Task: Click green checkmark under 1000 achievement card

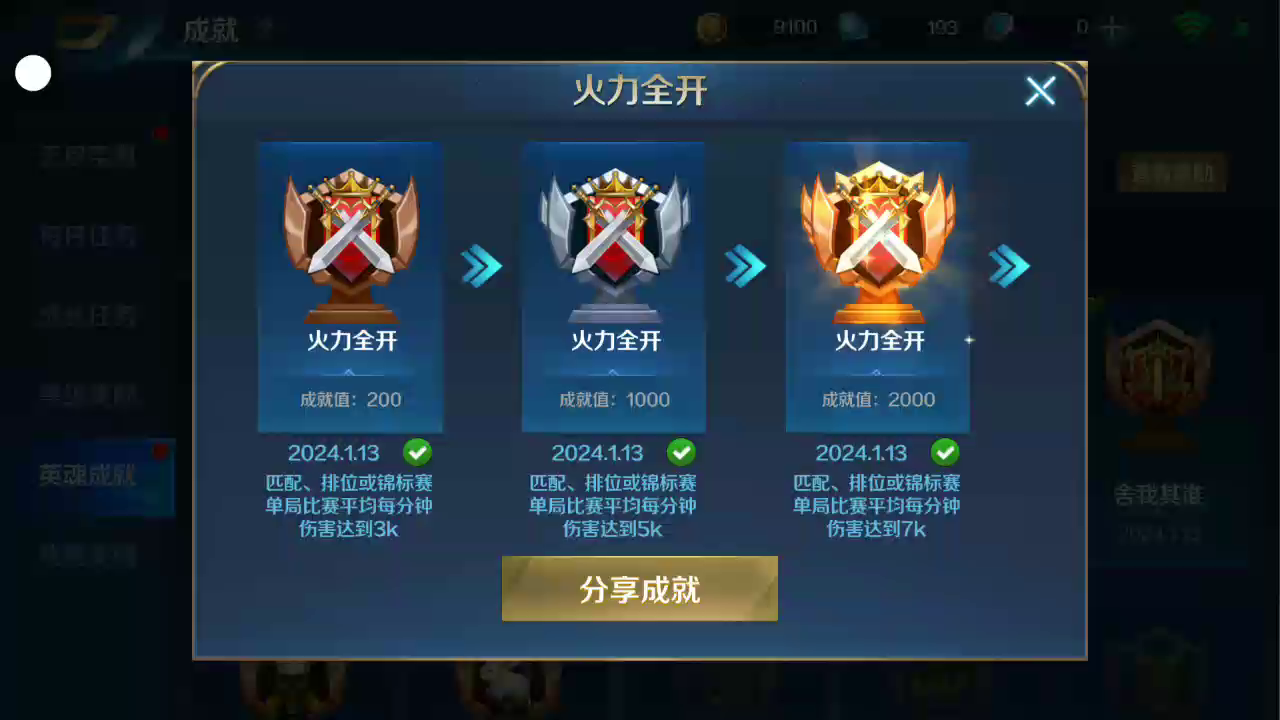Action: point(682,452)
